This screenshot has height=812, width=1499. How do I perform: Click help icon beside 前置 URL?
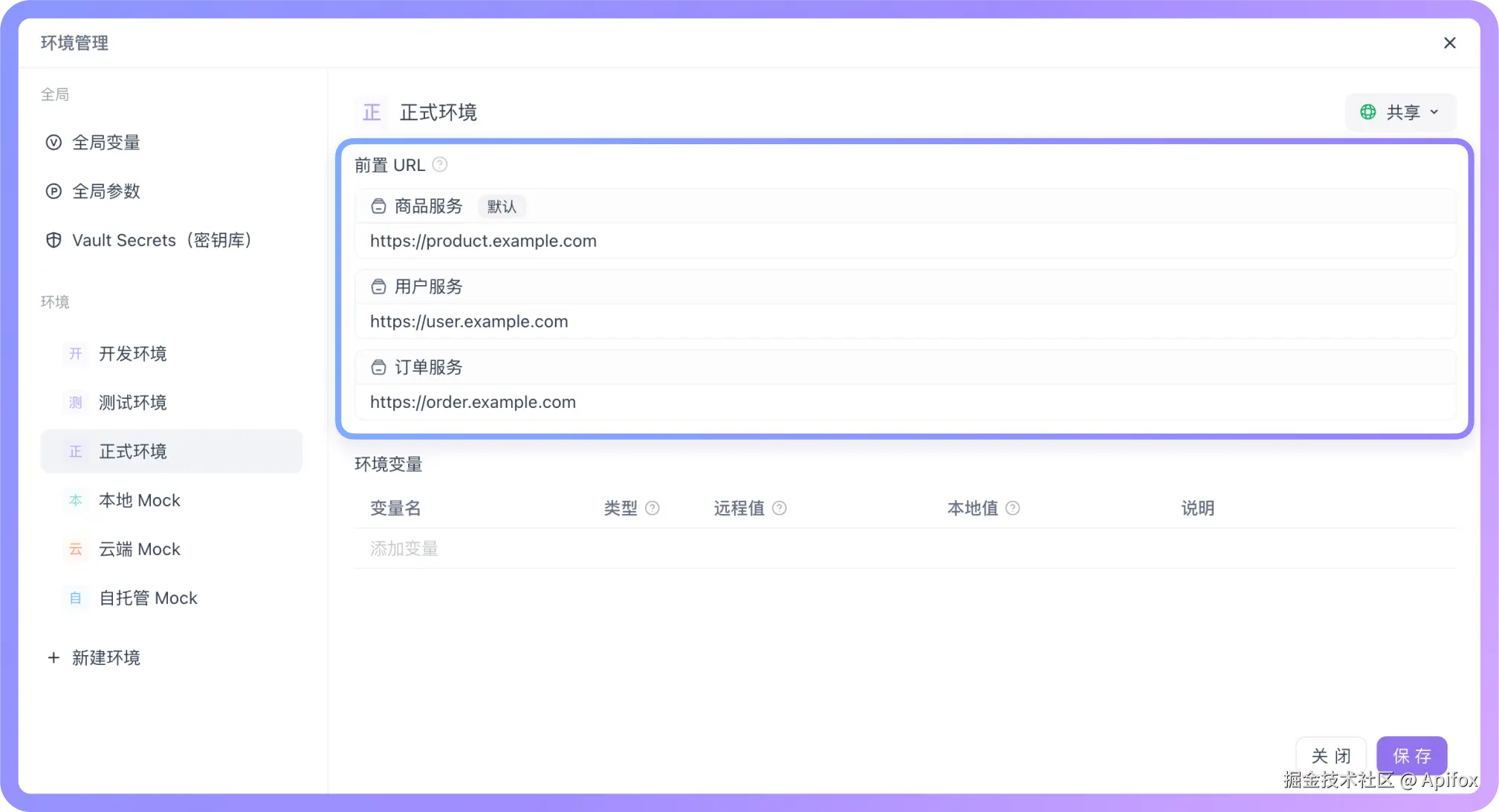pos(440,165)
